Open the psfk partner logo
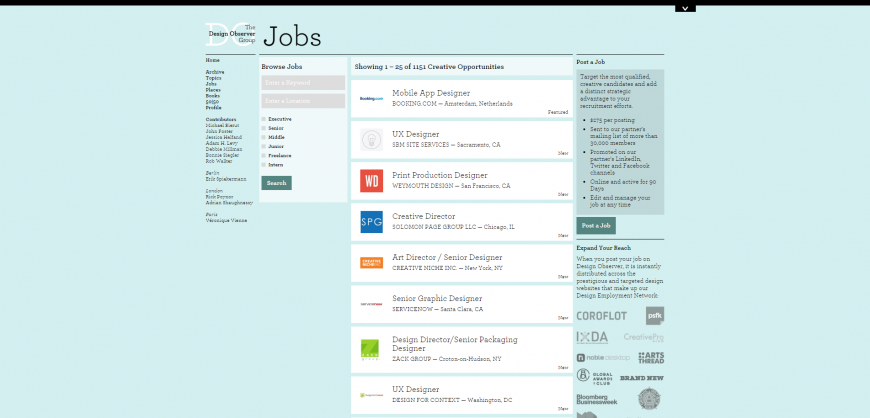Viewport: 870px width, 418px height. [655, 316]
